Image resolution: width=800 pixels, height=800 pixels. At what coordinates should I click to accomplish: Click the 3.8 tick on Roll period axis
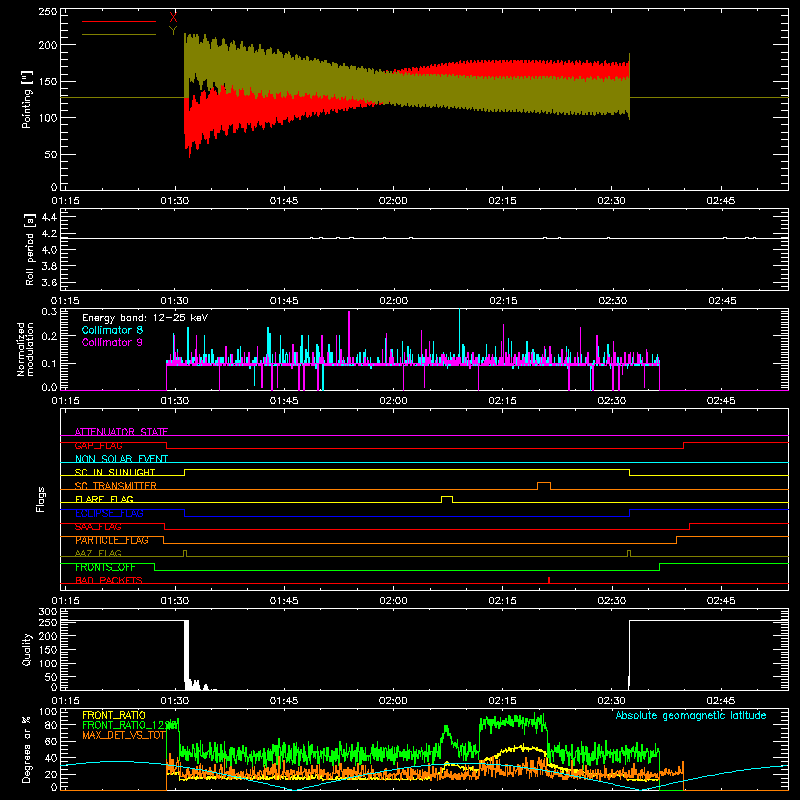[49, 266]
